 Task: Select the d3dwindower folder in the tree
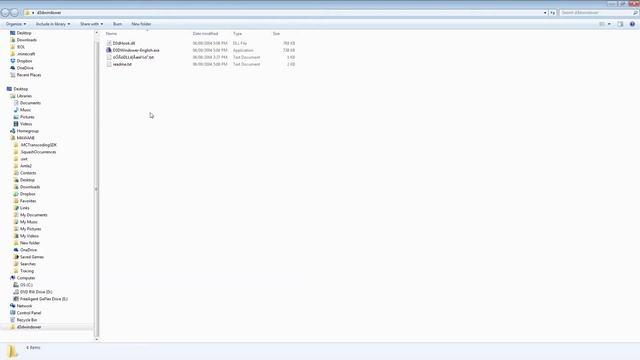(x=29, y=327)
